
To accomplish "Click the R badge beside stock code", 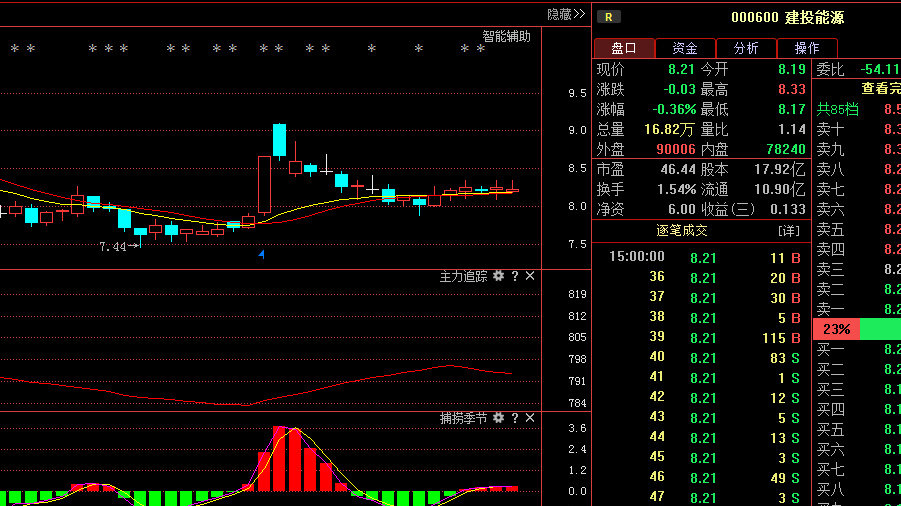I will 608,16.
